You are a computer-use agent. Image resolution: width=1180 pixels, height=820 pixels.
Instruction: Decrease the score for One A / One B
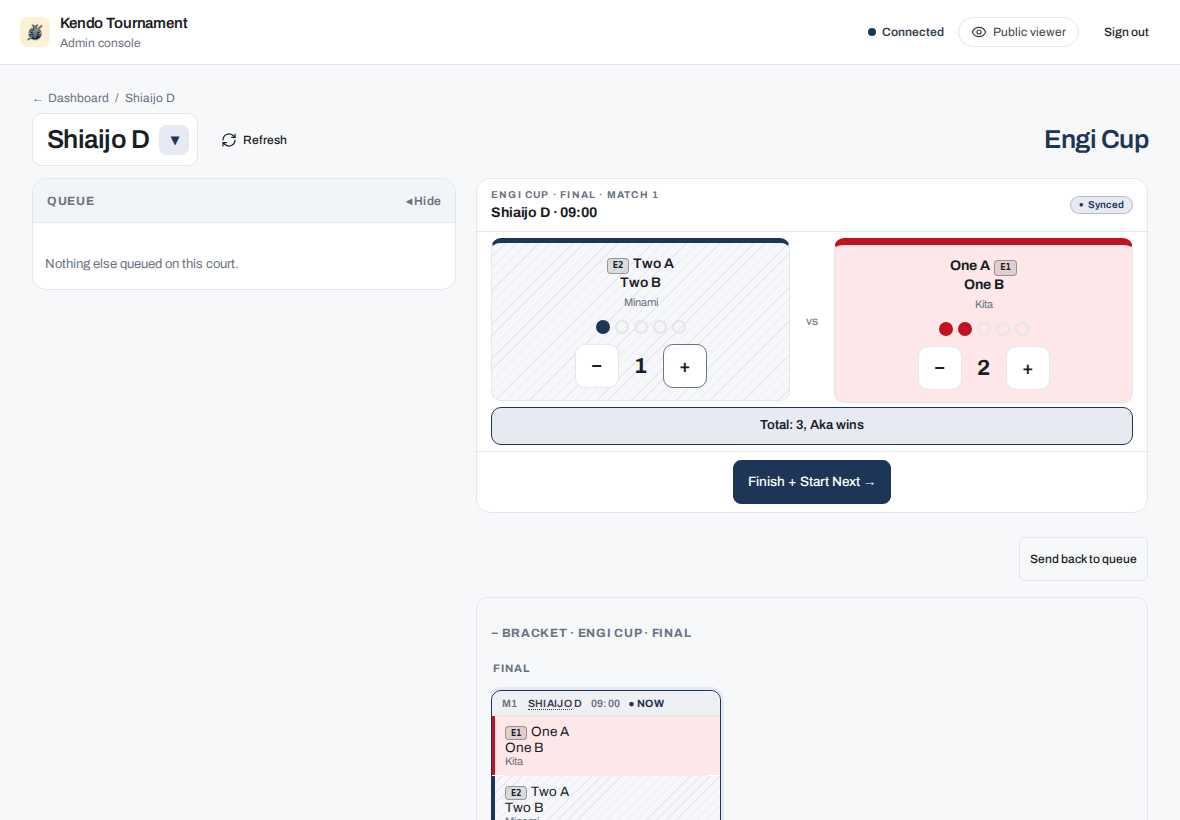click(x=940, y=368)
